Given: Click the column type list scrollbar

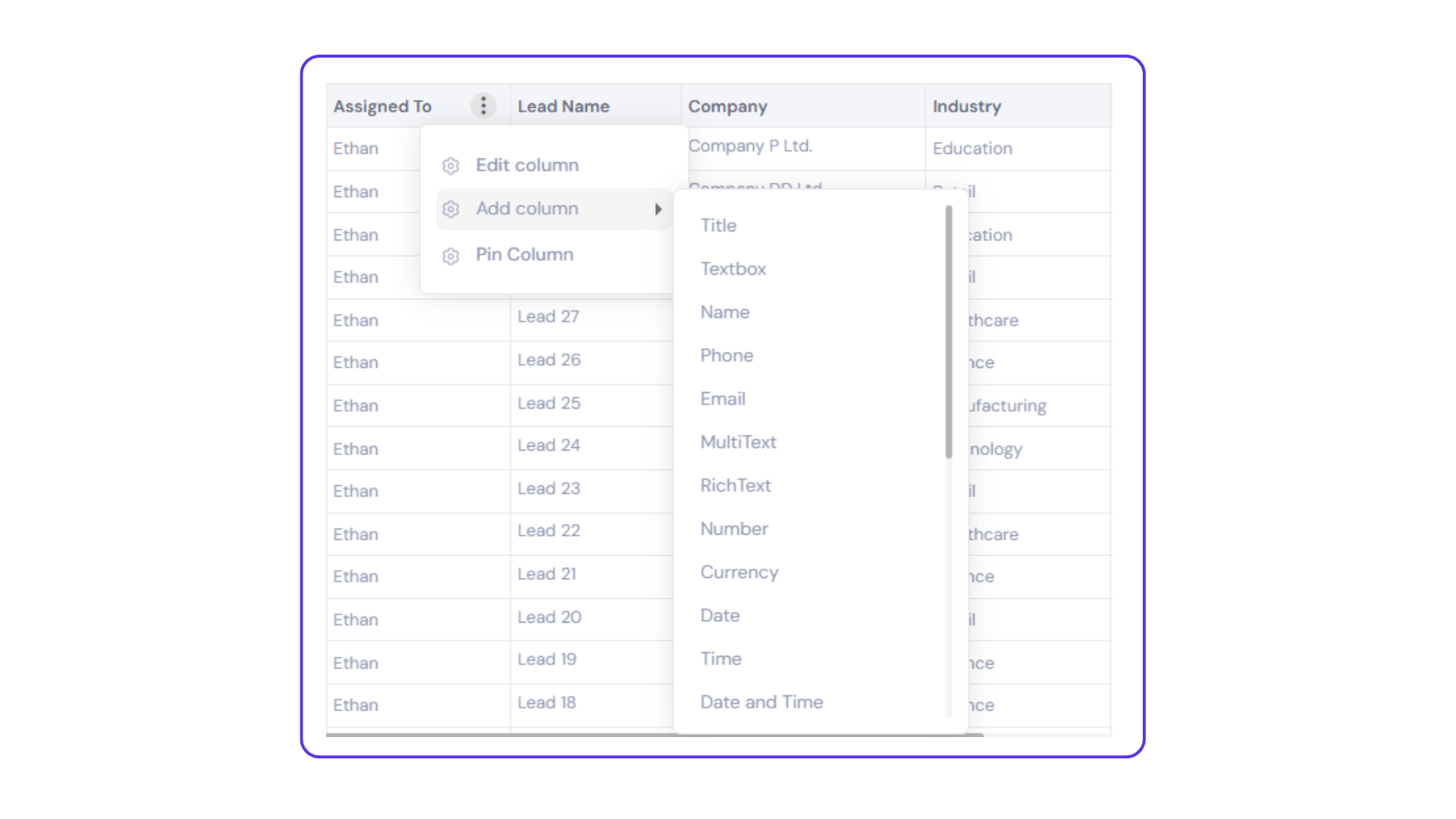Looking at the screenshot, I should [949, 332].
